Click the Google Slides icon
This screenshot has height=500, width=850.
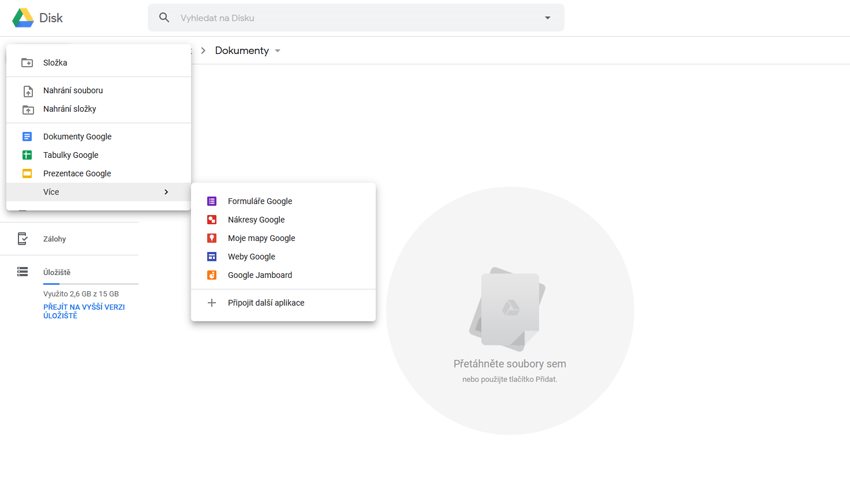point(27,174)
